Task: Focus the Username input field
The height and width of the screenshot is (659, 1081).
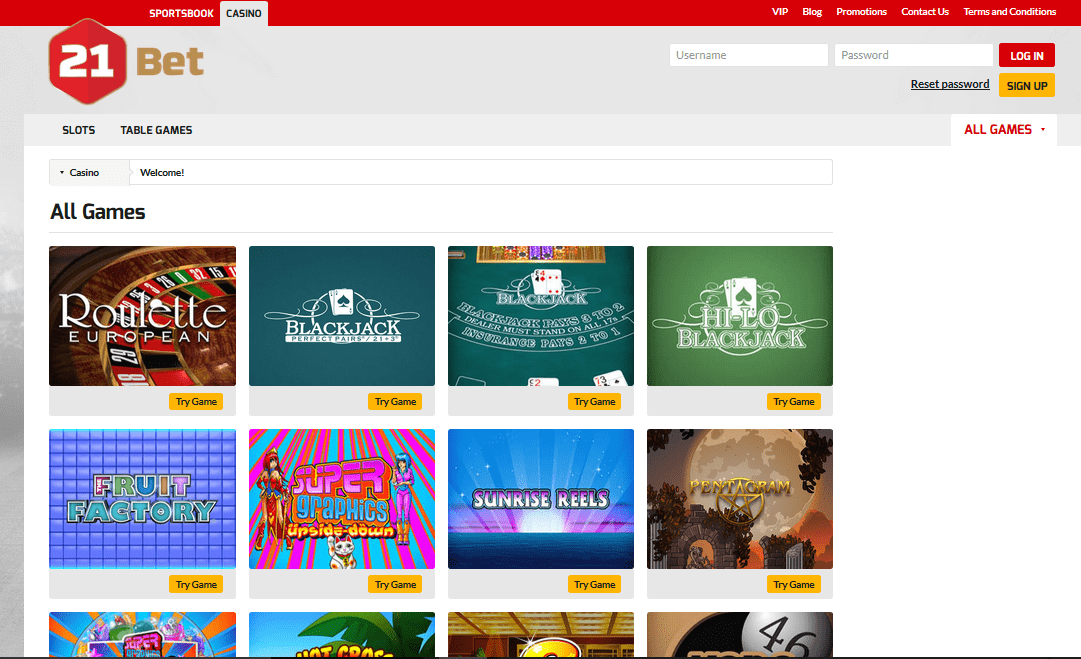Action: point(749,55)
